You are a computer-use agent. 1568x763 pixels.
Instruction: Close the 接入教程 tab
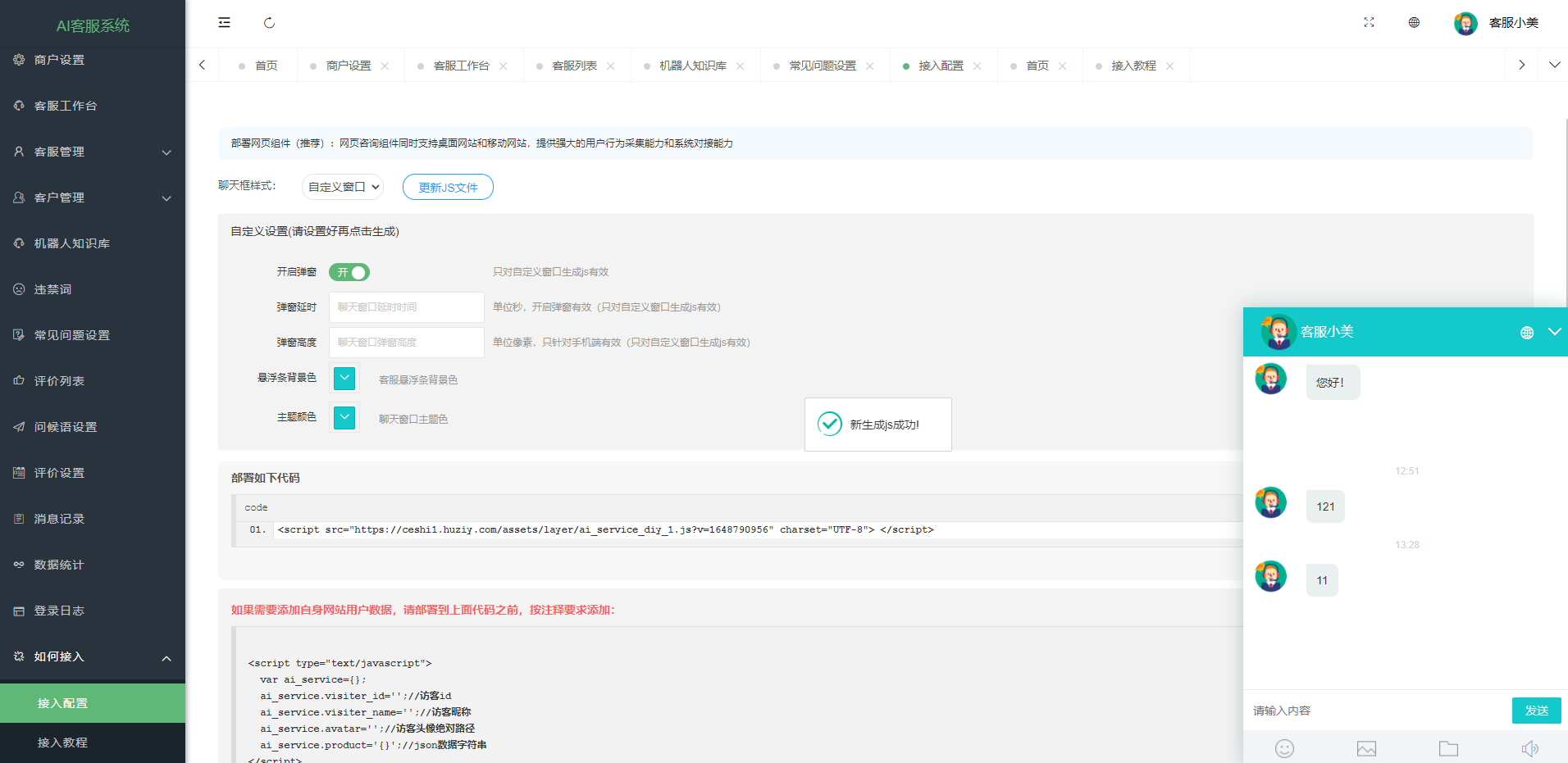[x=1169, y=66]
